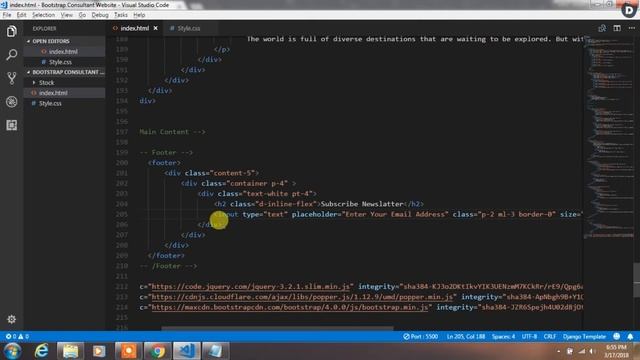
Task: Open the Go menu
Action: [82, 15]
